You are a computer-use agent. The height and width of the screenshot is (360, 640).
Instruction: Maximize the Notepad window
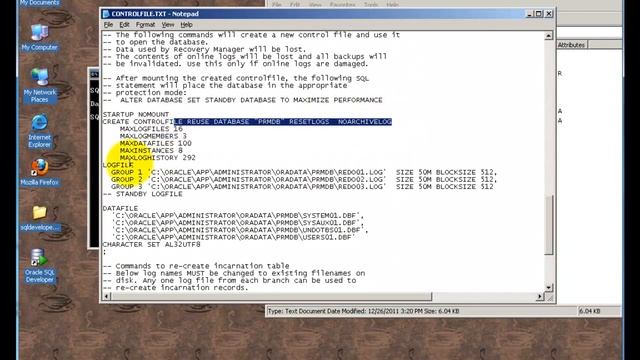pos(539,14)
